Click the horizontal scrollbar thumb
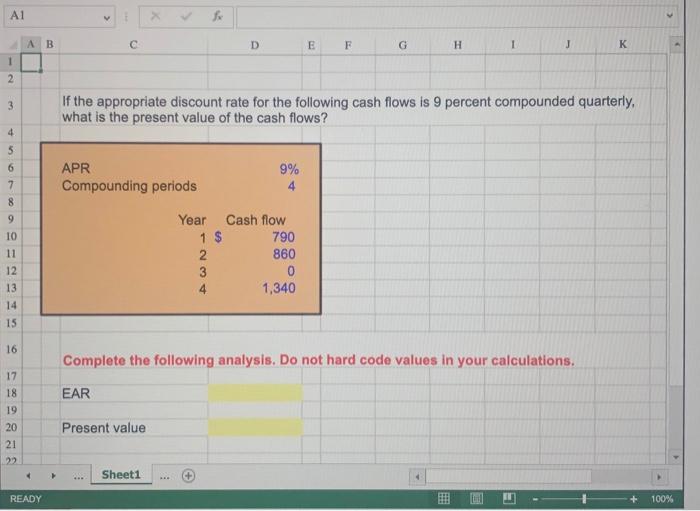This screenshot has width=700, height=511. coord(508,477)
